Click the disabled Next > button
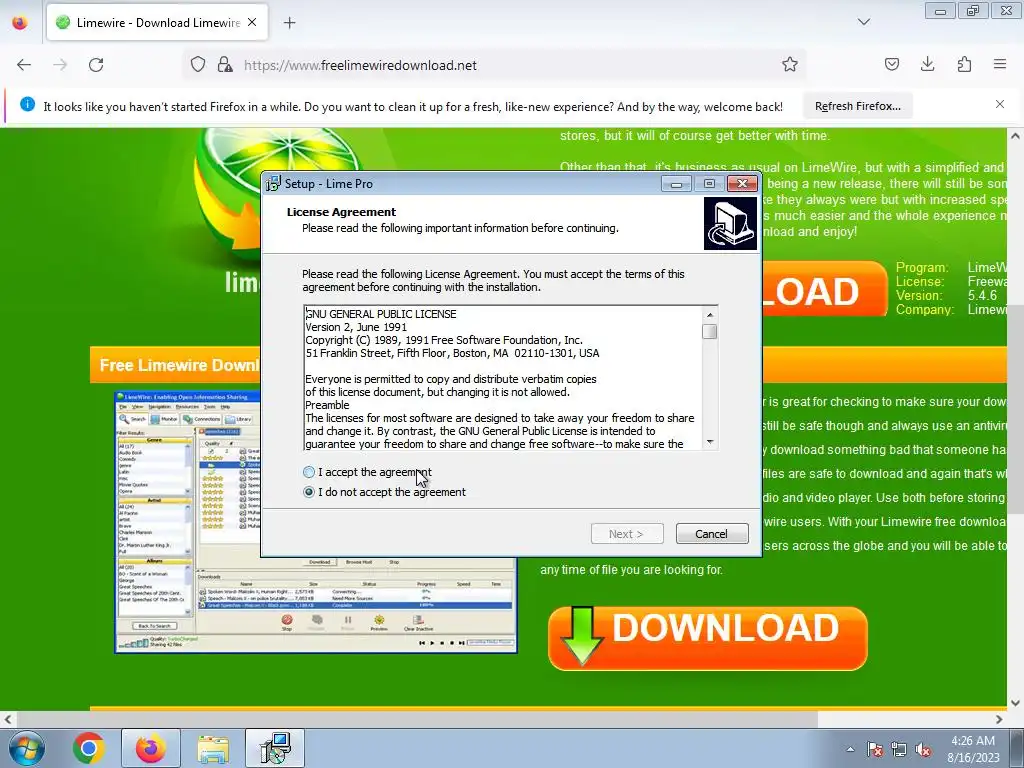Screen dimensions: 1024x768 pyautogui.click(x=627, y=534)
